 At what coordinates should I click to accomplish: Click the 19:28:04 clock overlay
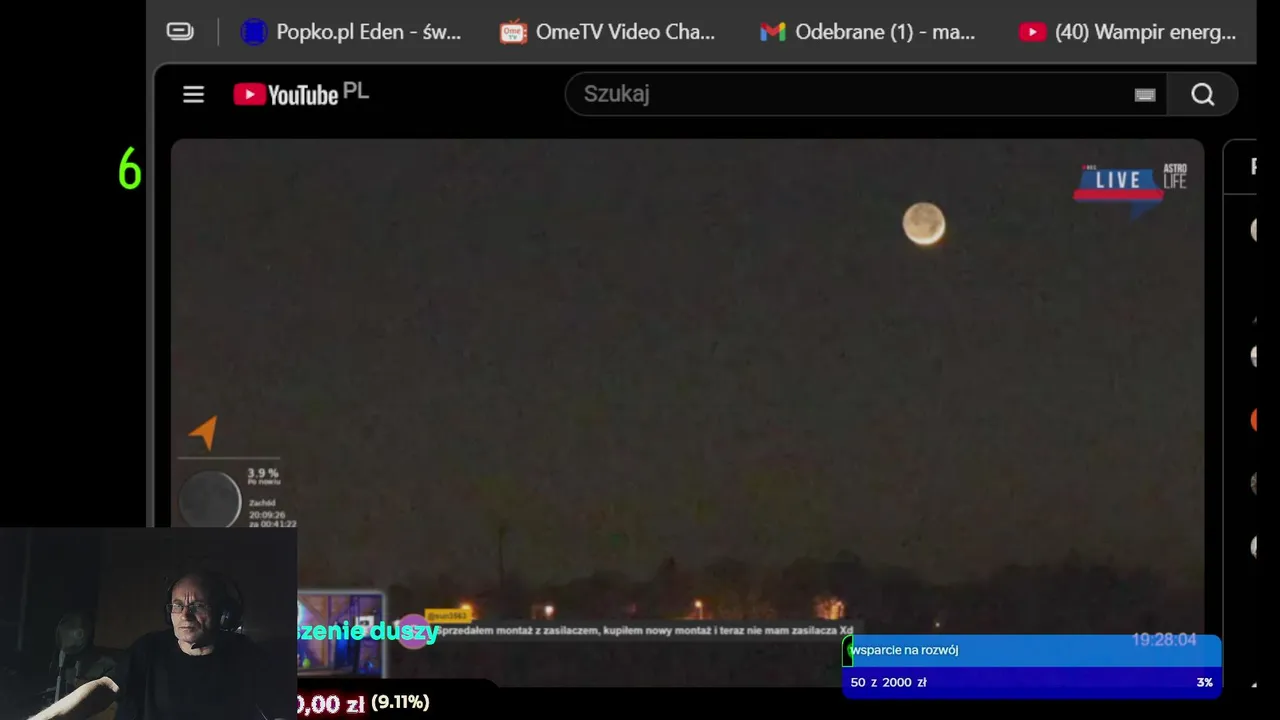(x=1164, y=640)
